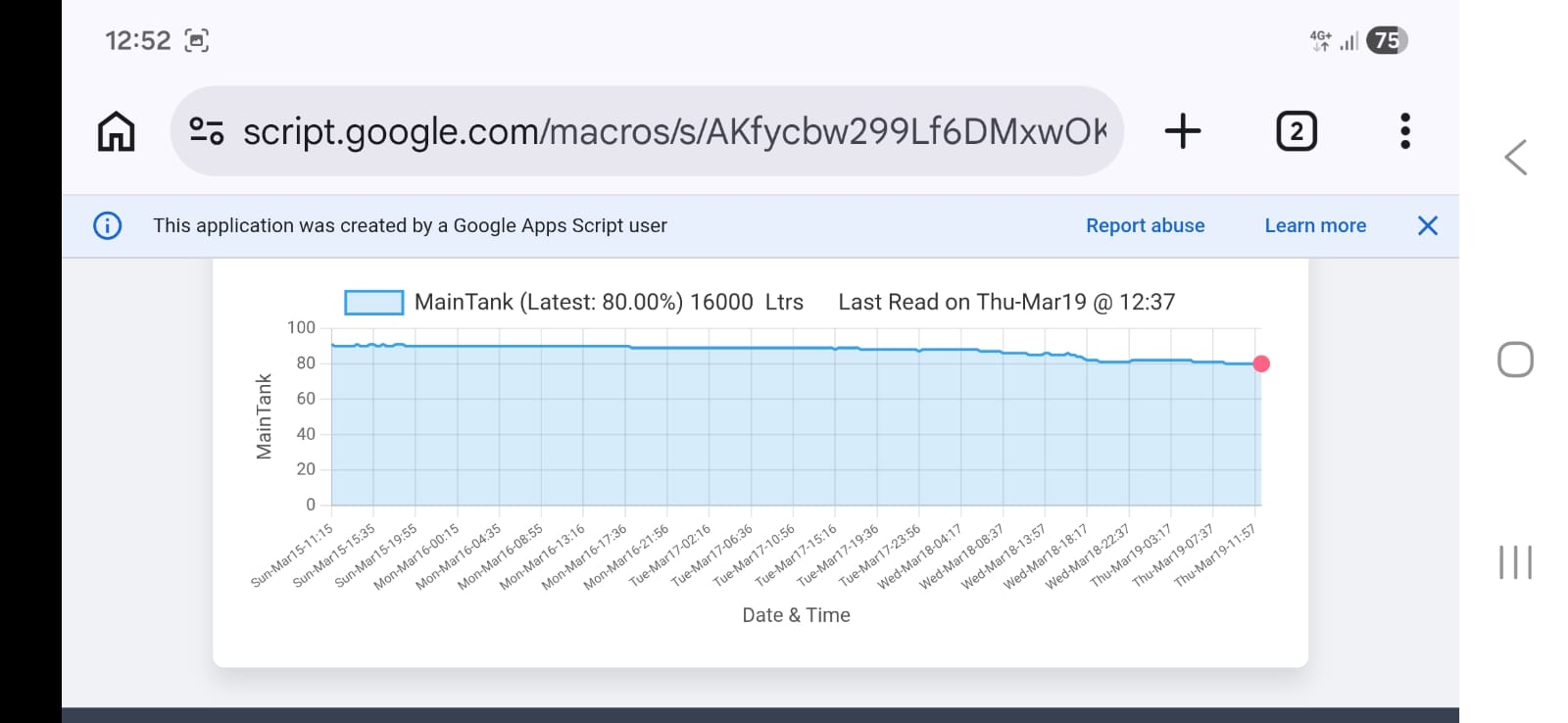Click the MainTank legend label text
Screen dimensions: 1568x723
(608, 303)
